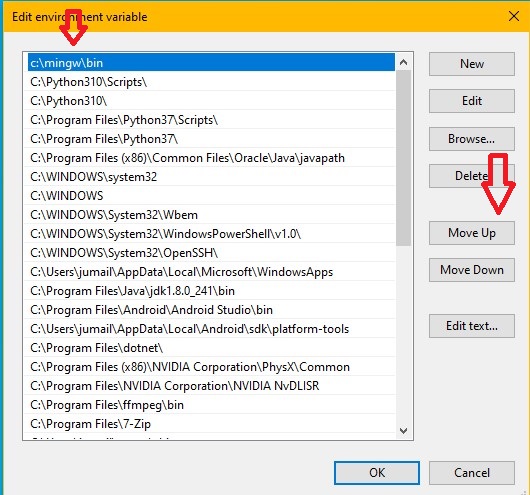
Task: Move the selected entry down
Action: click(472, 270)
